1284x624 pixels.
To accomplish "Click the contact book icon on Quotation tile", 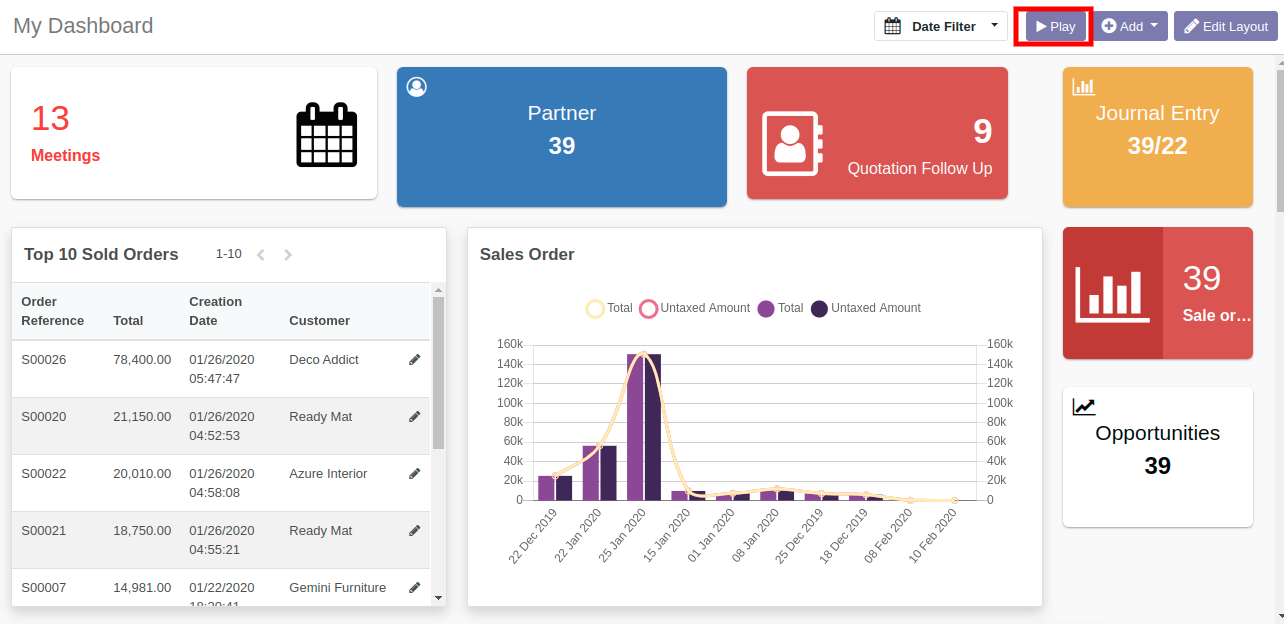I will (791, 144).
